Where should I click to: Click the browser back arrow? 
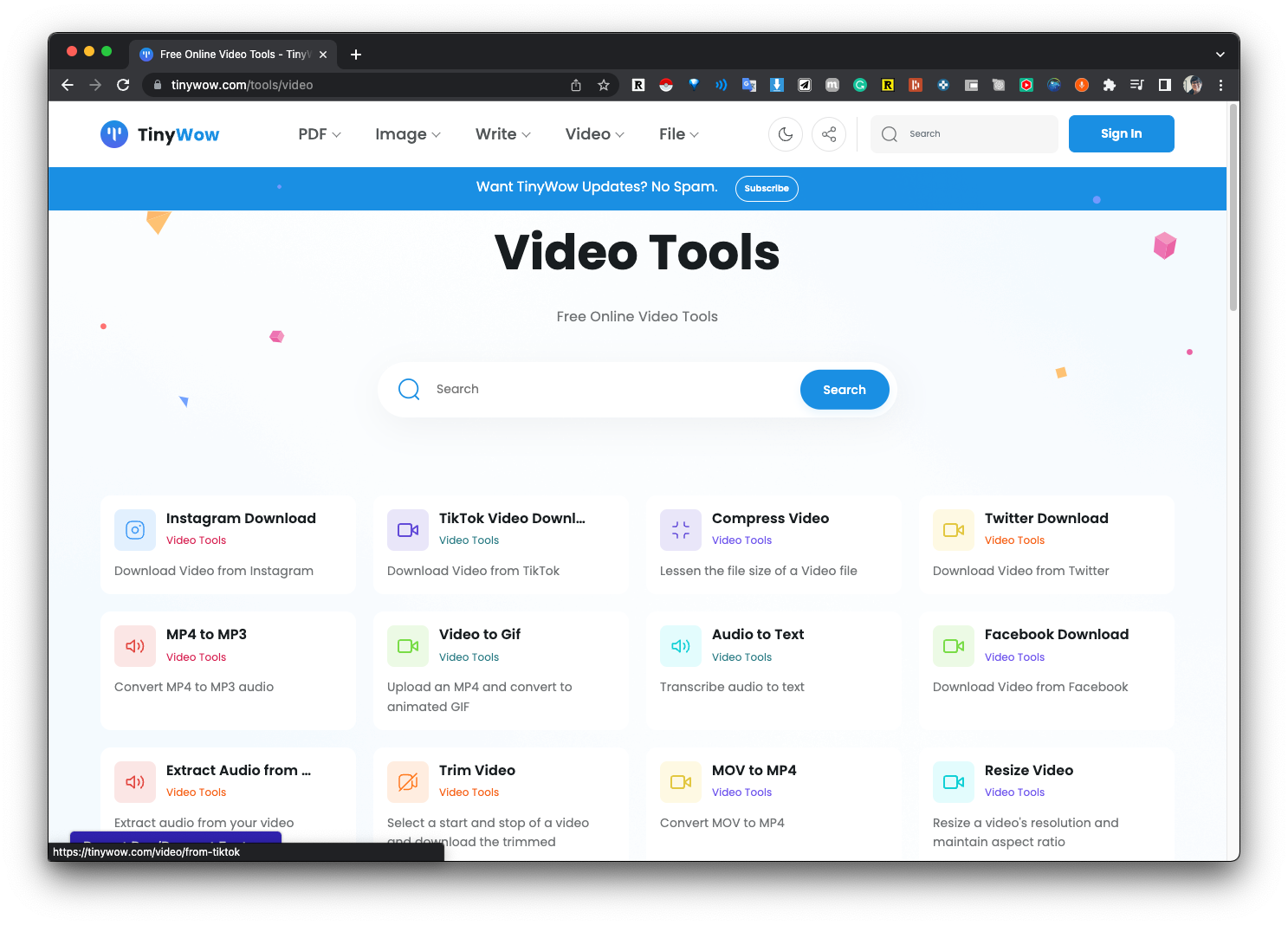point(68,85)
